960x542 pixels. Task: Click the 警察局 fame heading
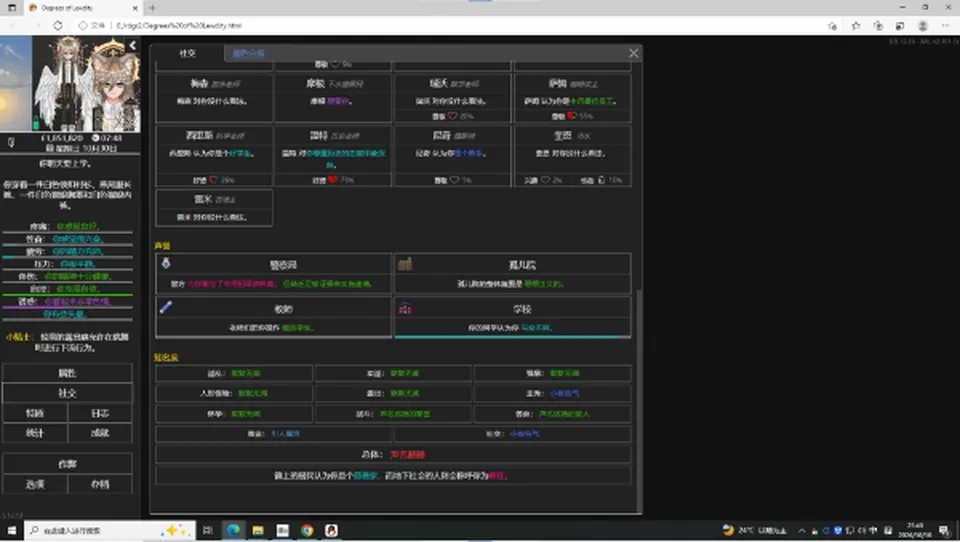[x=283, y=265]
